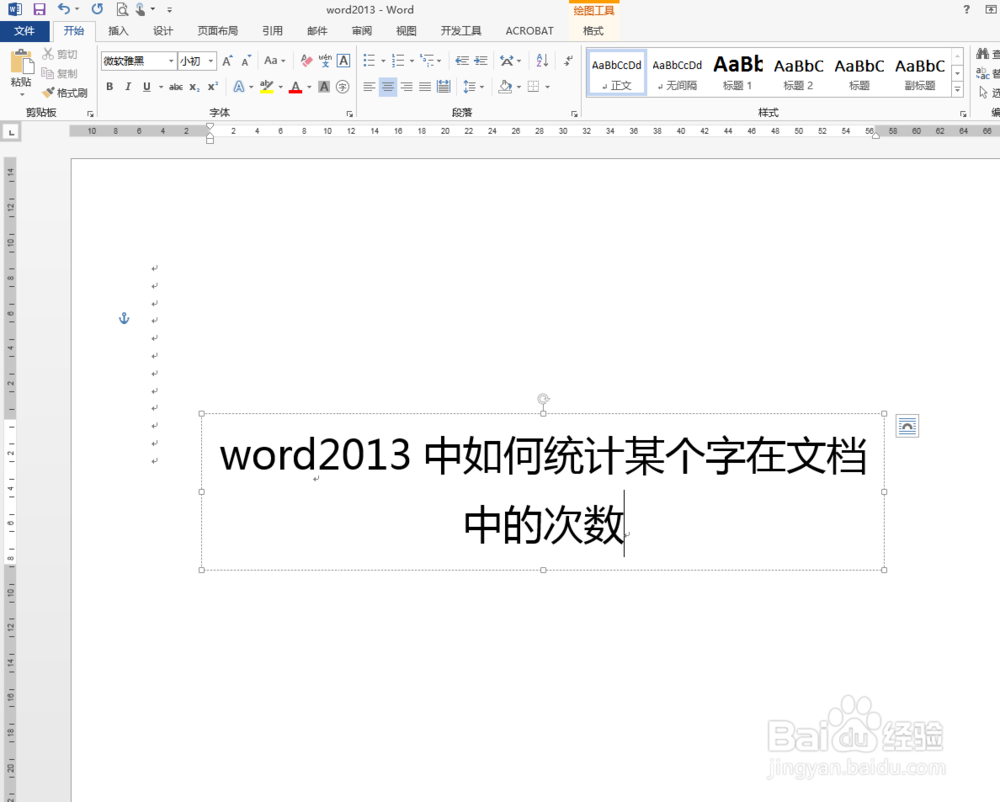1000x802 pixels.
Task: Click the rotate handle above the text box
Action: click(543, 399)
